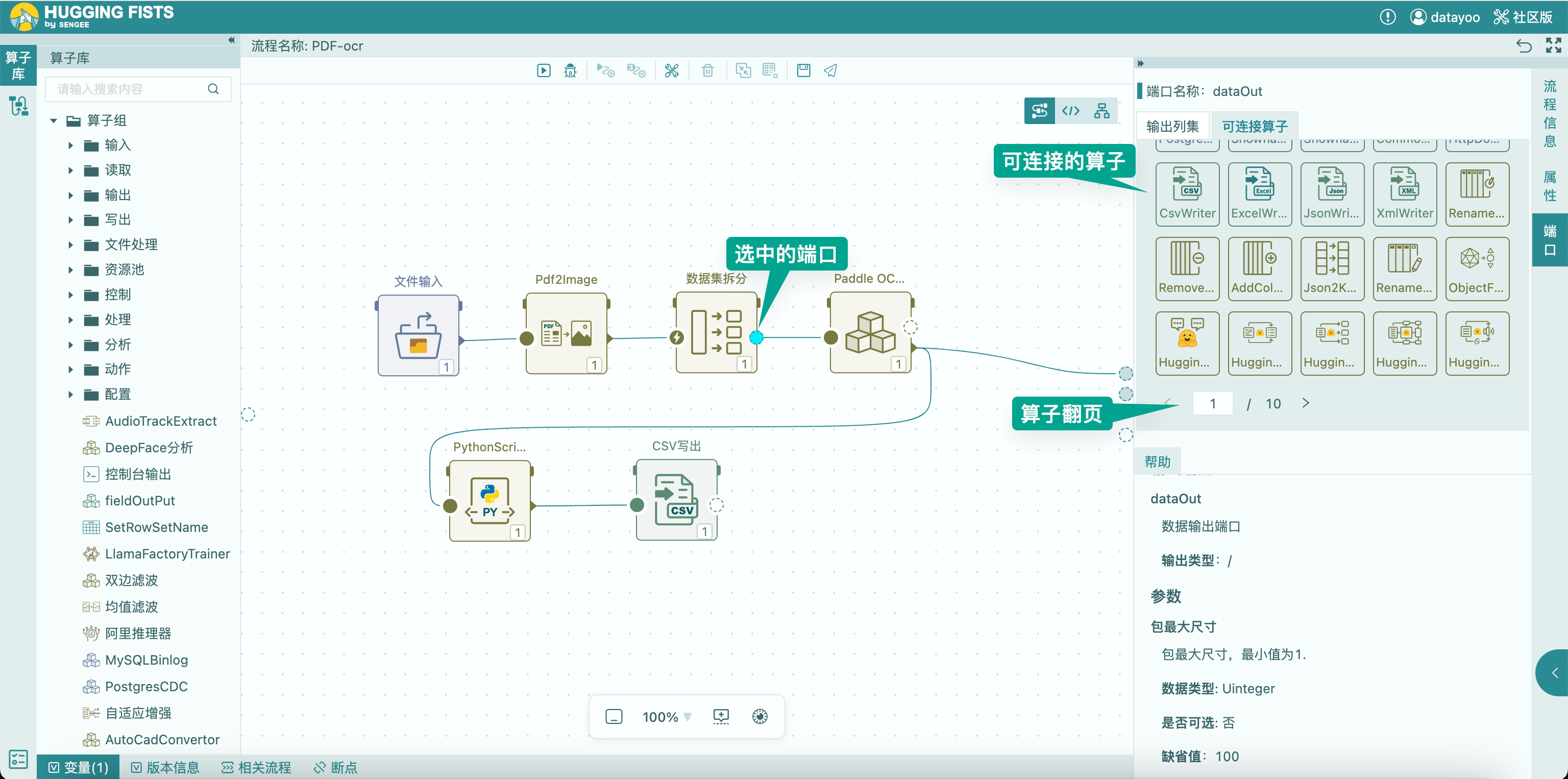Viewport: 1568px width, 779px height.
Task: Start debug with the bug icon
Action: tap(570, 70)
